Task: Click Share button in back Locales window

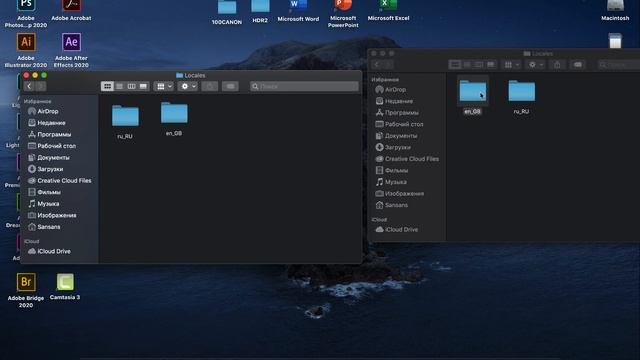Action: 557,64
